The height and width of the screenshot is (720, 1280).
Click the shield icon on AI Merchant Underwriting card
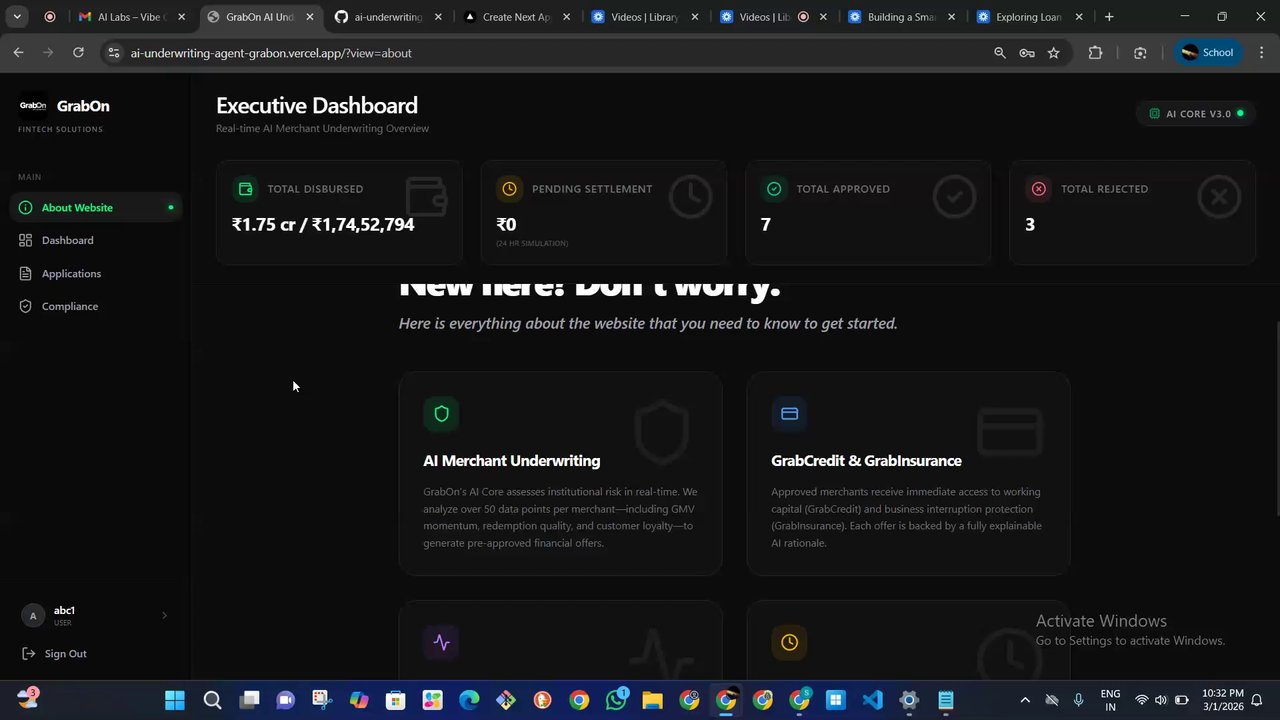coord(441,414)
